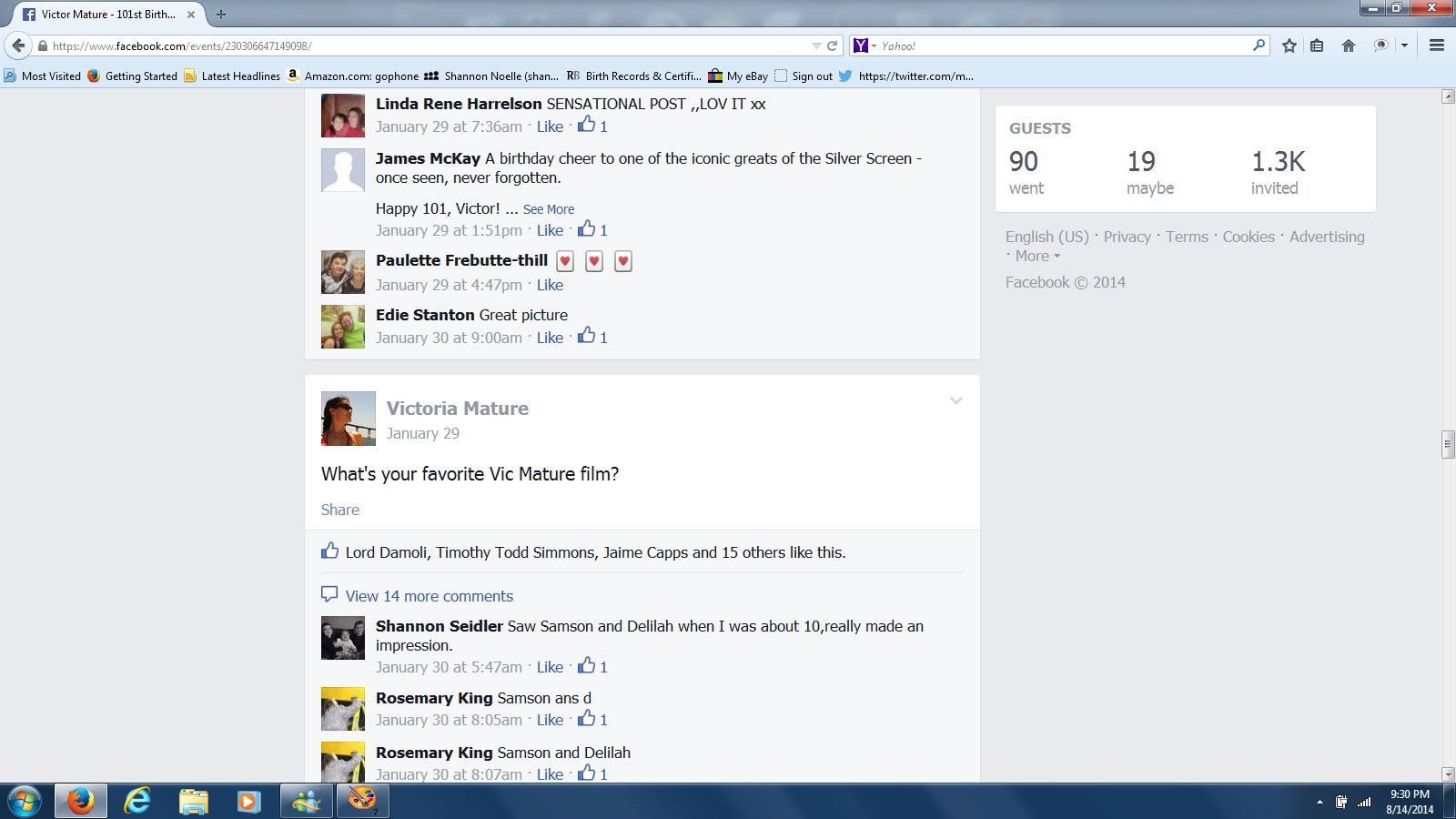
Task: Open Amazon.com gophone bookmark
Action: pyautogui.click(x=353, y=76)
